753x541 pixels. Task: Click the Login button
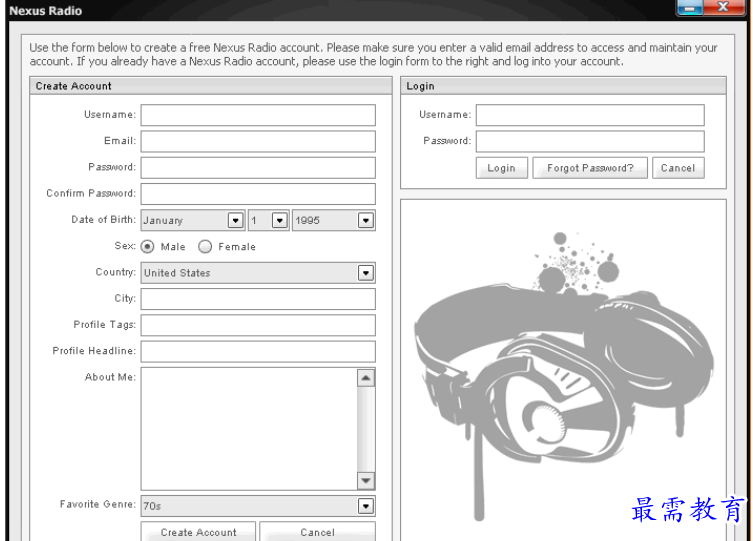coord(501,168)
